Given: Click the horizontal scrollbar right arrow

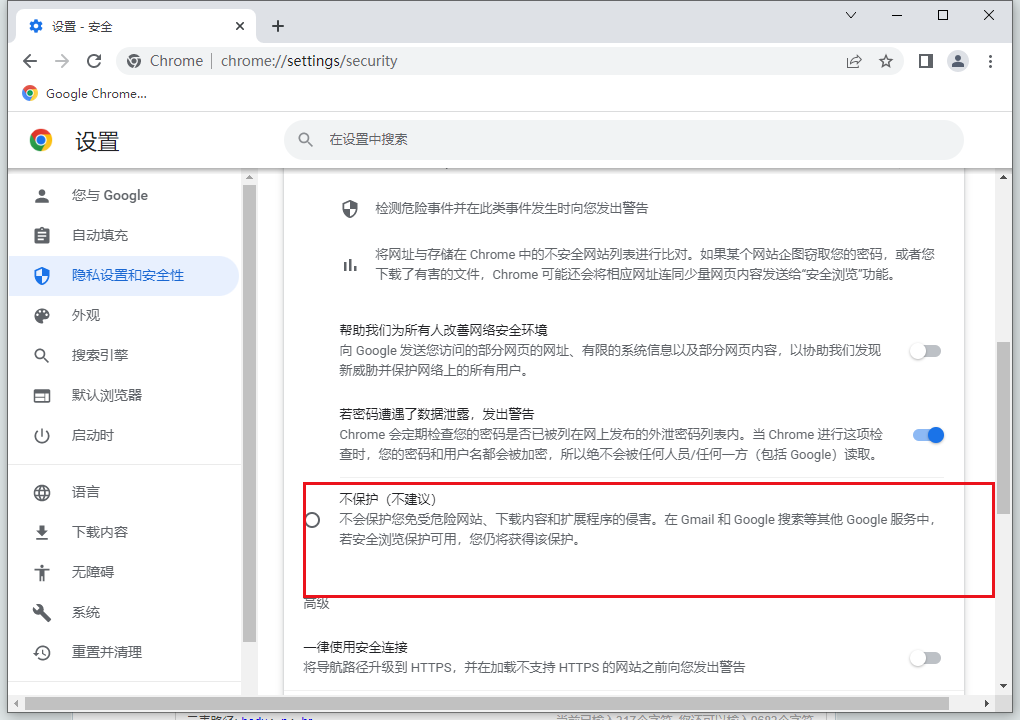Looking at the screenshot, I should 987,703.
